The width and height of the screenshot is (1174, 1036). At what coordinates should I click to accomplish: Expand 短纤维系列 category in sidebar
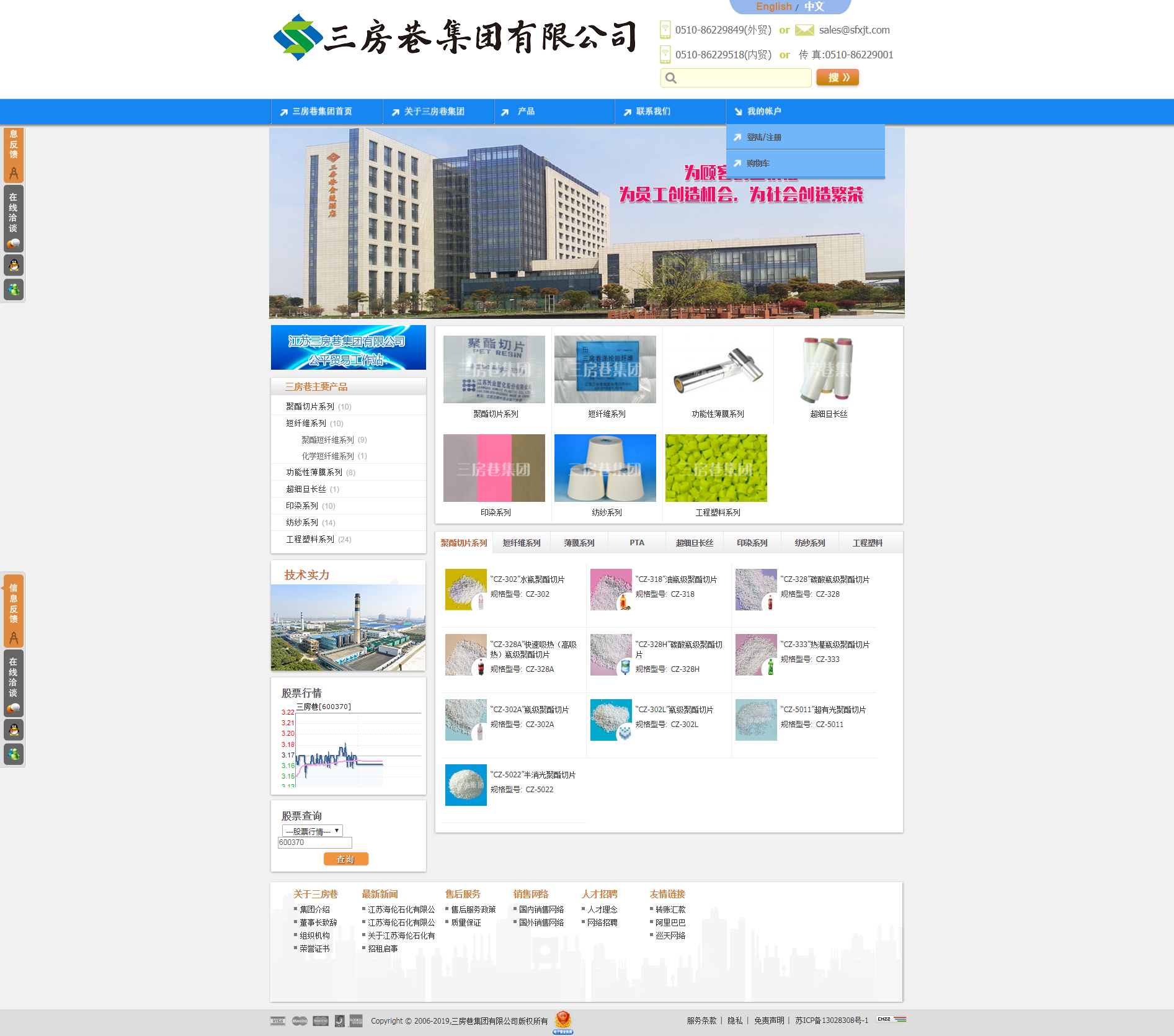(306, 423)
